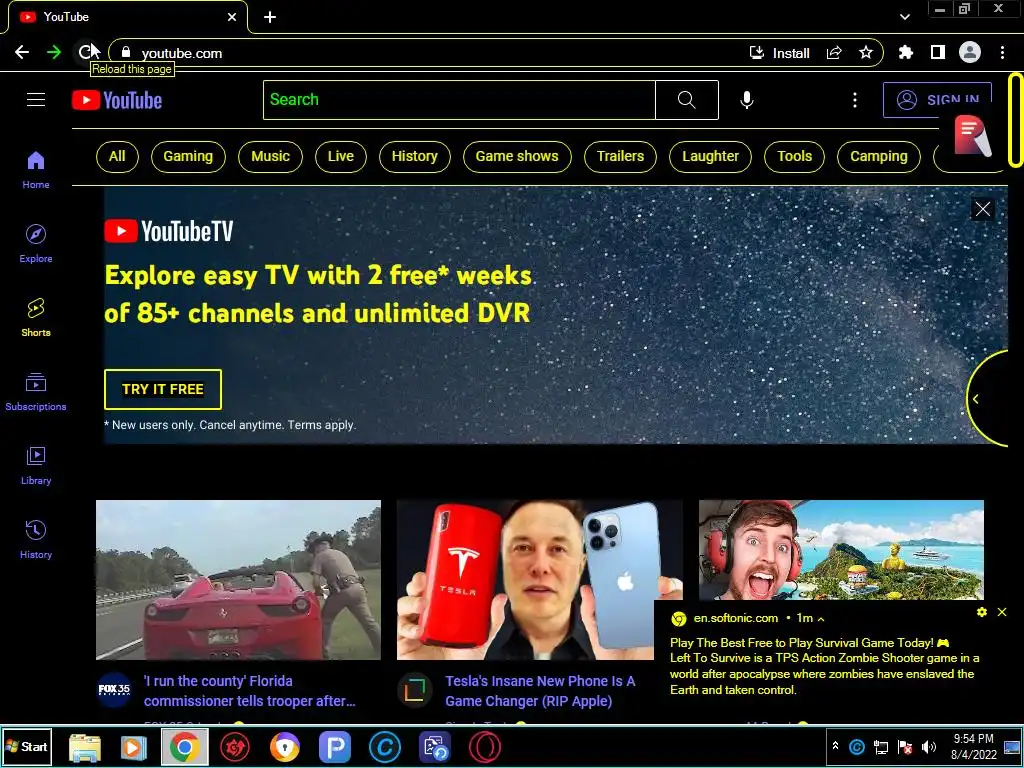Go forward with green forward arrow

click(54, 52)
